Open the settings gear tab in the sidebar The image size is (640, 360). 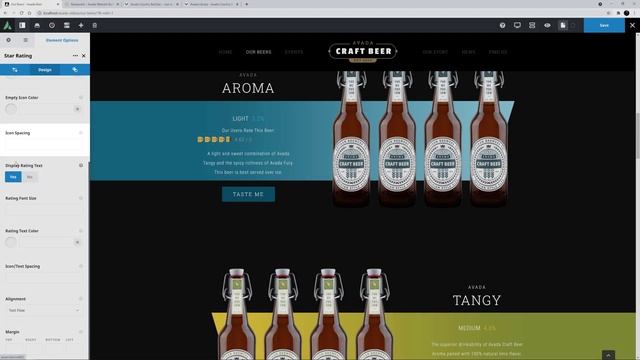point(9,40)
